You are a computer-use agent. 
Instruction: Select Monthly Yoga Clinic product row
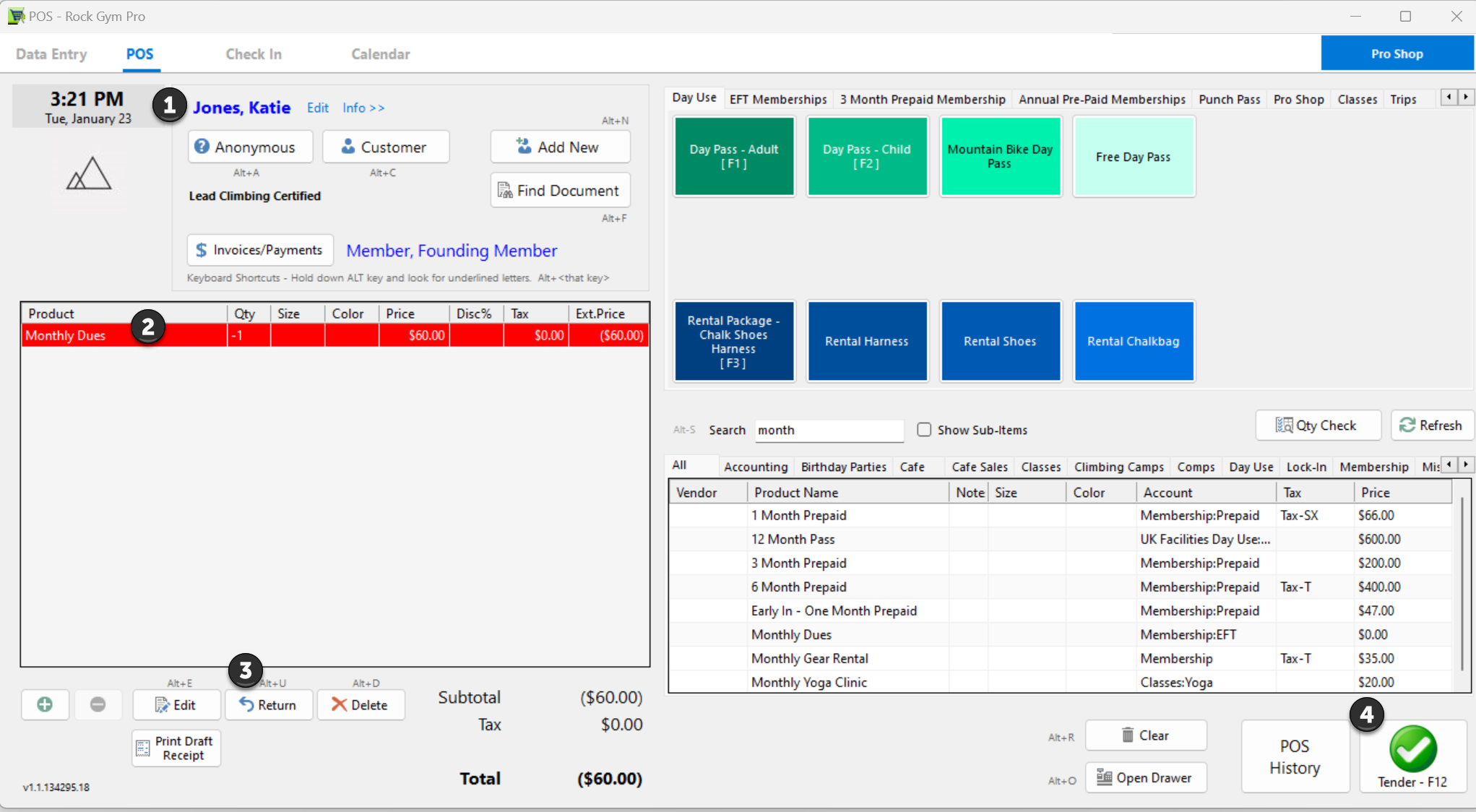tap(1060, 682)
